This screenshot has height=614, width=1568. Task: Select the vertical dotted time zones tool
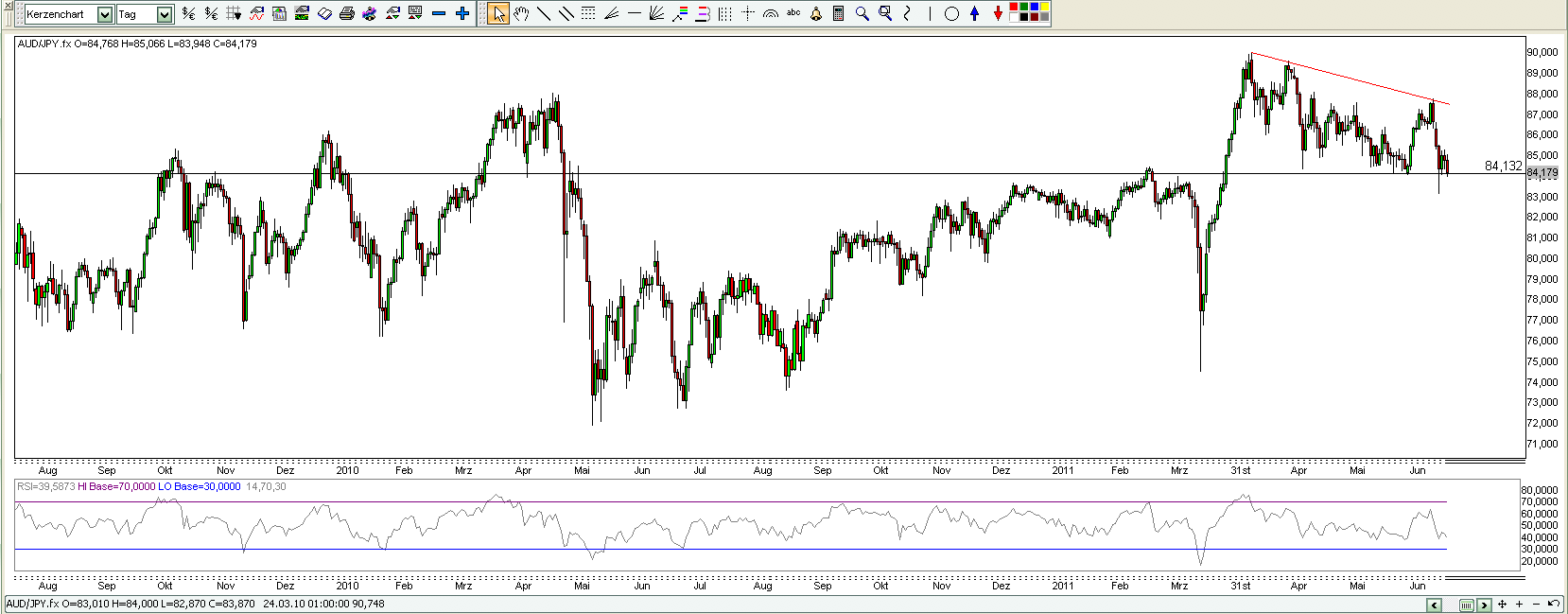pos(725,13)
